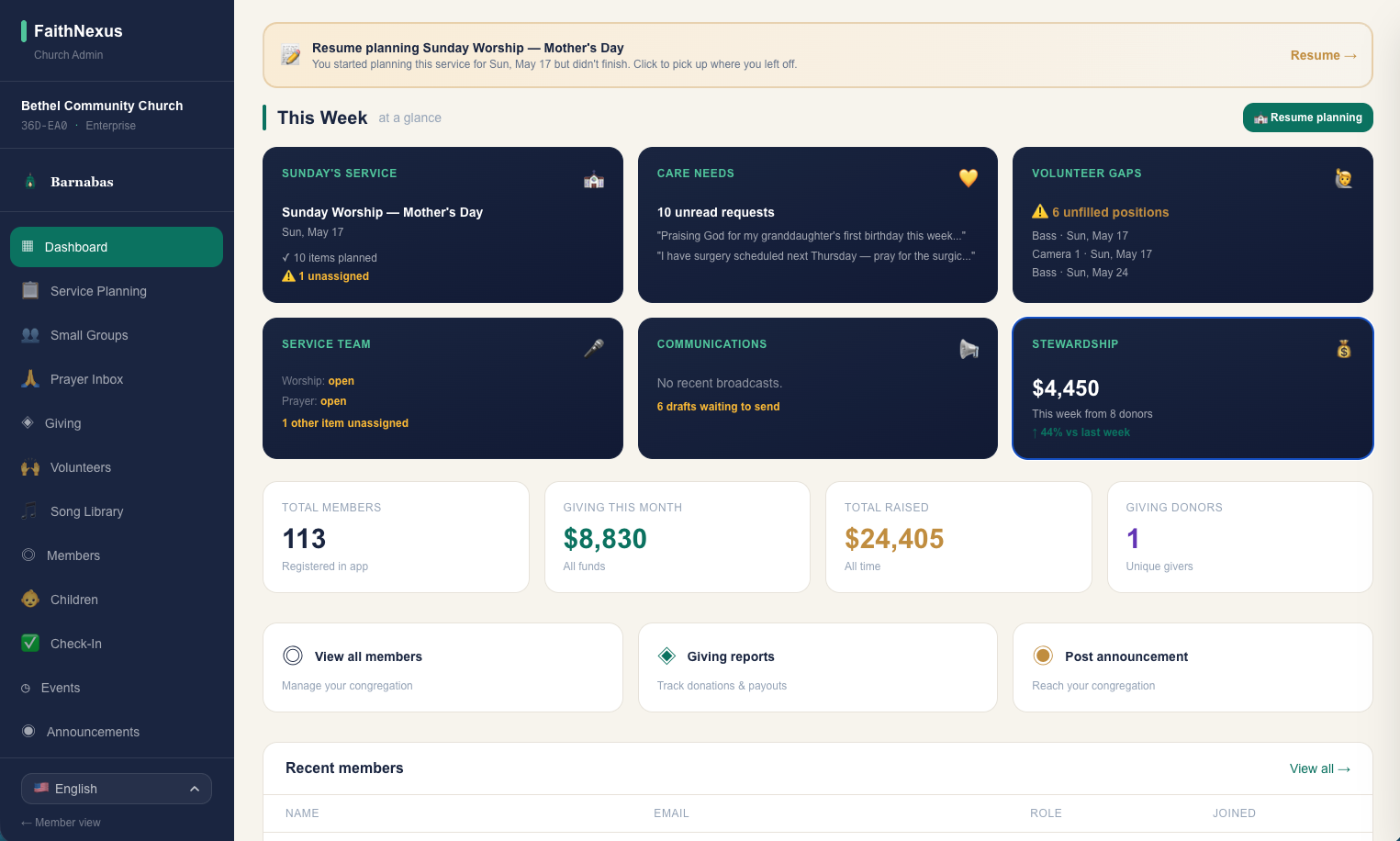Open the Care Needs card

tap(818, 225)
